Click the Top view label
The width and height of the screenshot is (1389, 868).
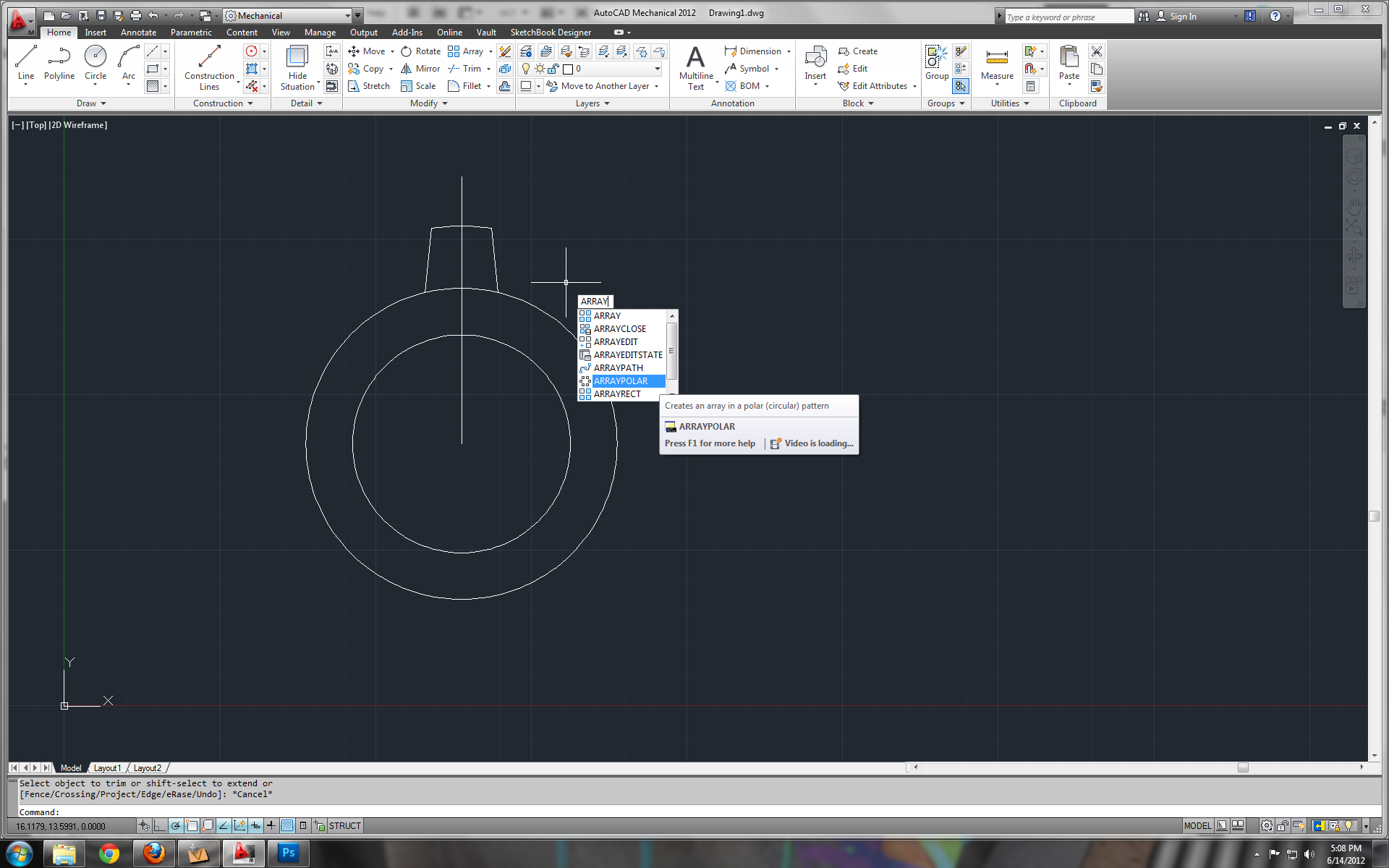(x=36, y=125)
